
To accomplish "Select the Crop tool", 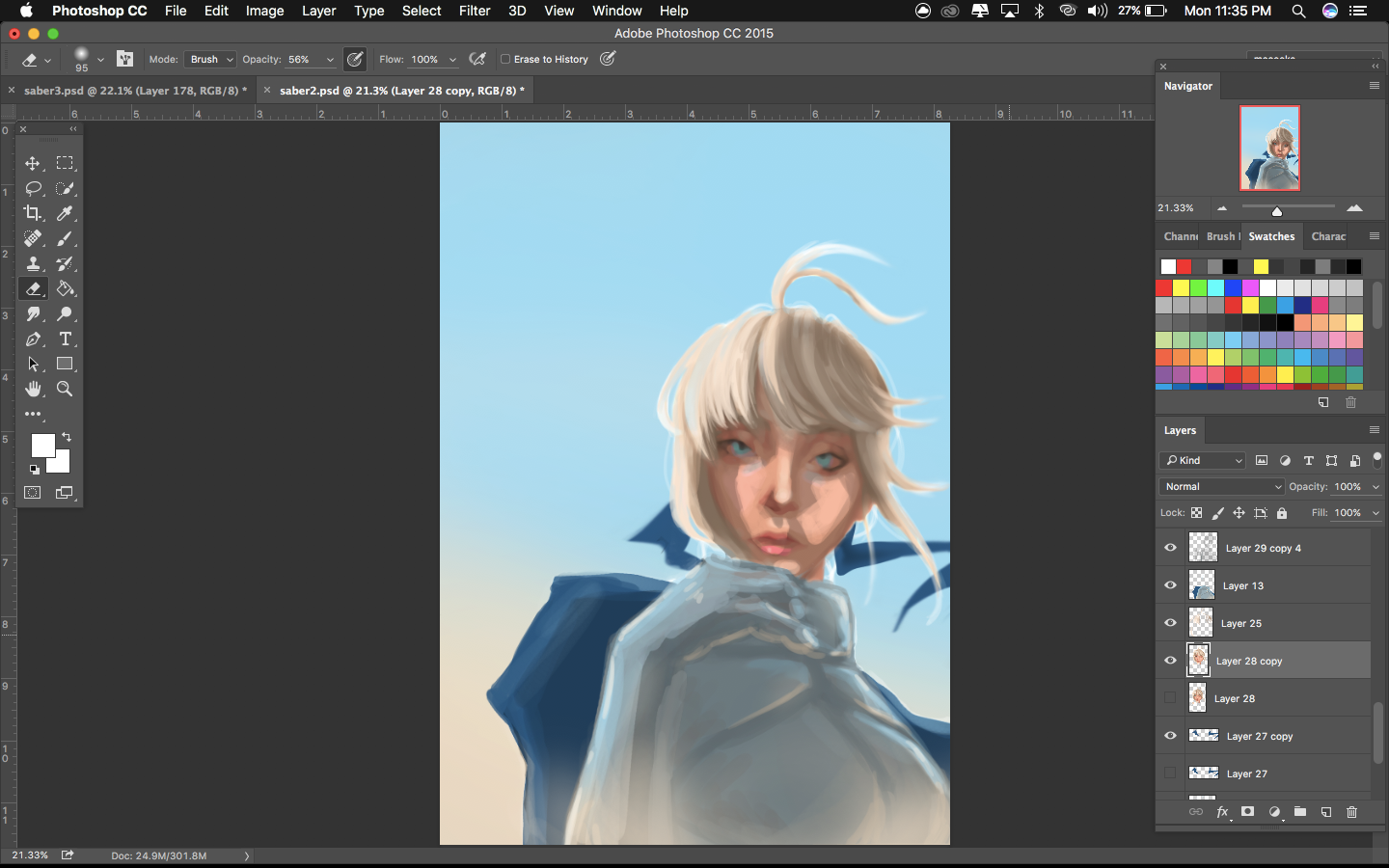I will click(33, 213).
